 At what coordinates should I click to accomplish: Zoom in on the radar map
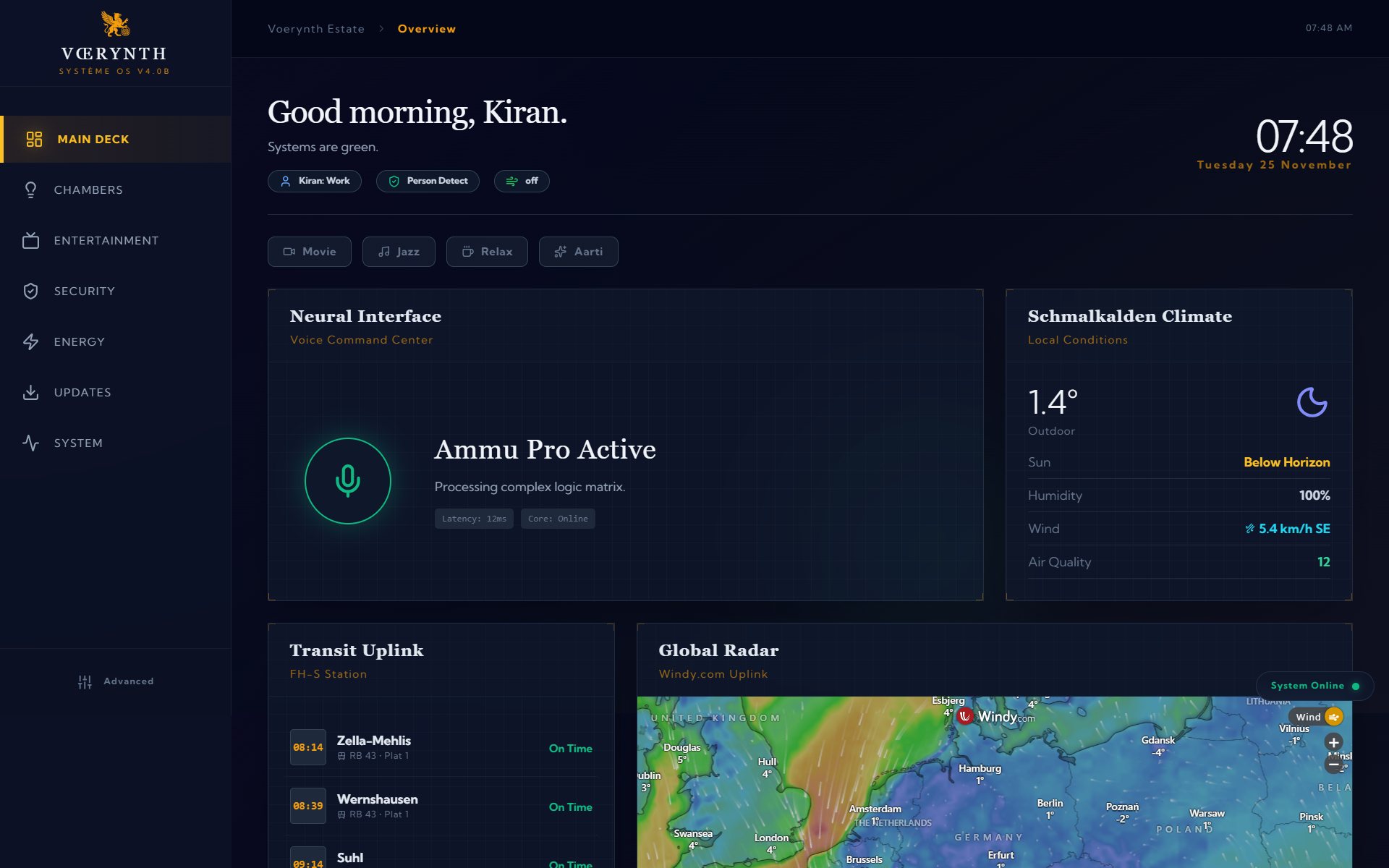(x=1333, y=742)
